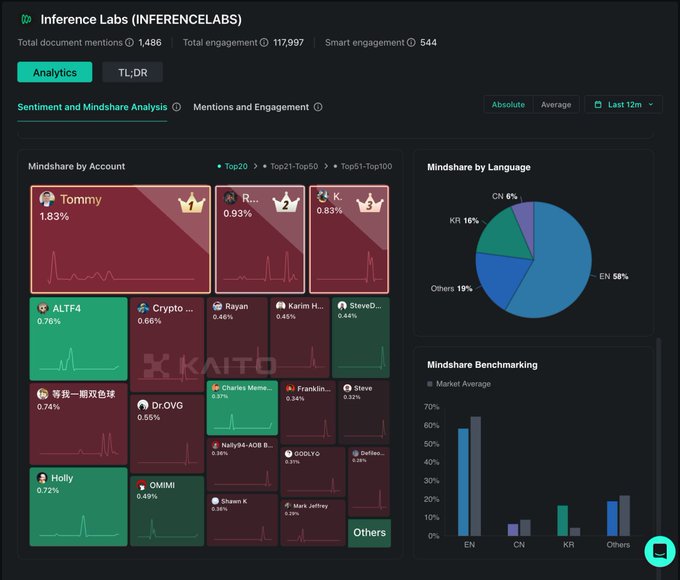Click info icon by Sentiment and Mindshare Analysis
680x580 pixels.
(x=176, y=107)
